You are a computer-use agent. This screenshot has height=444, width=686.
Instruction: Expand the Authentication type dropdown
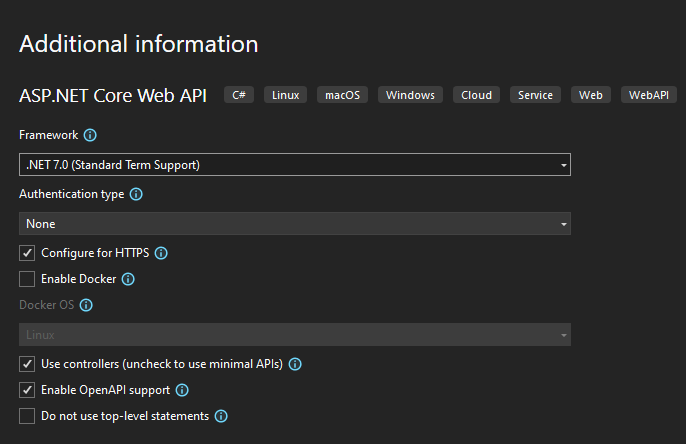click(295, 224)
